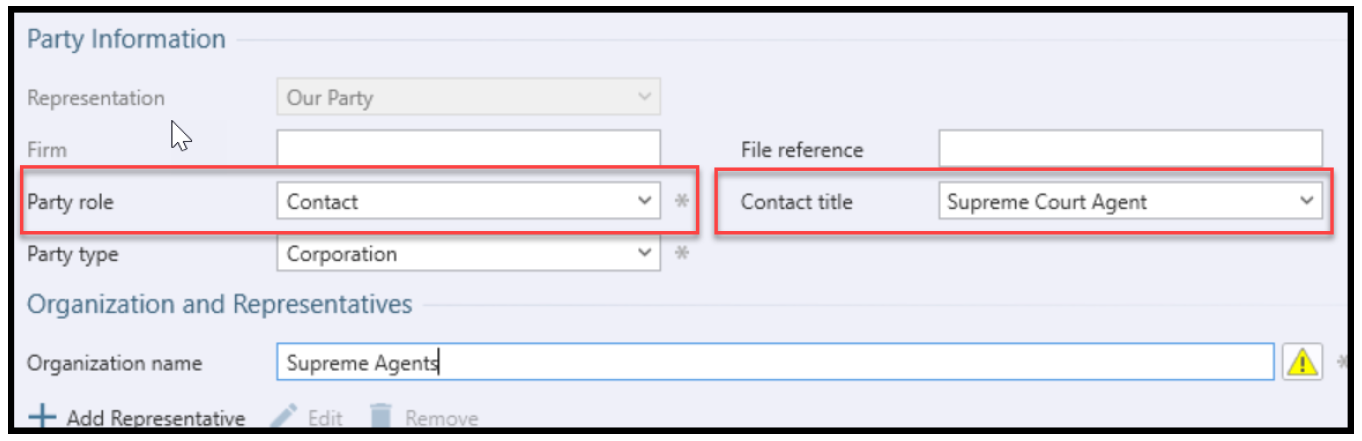Click the Edit button label

tap(326, 419)
